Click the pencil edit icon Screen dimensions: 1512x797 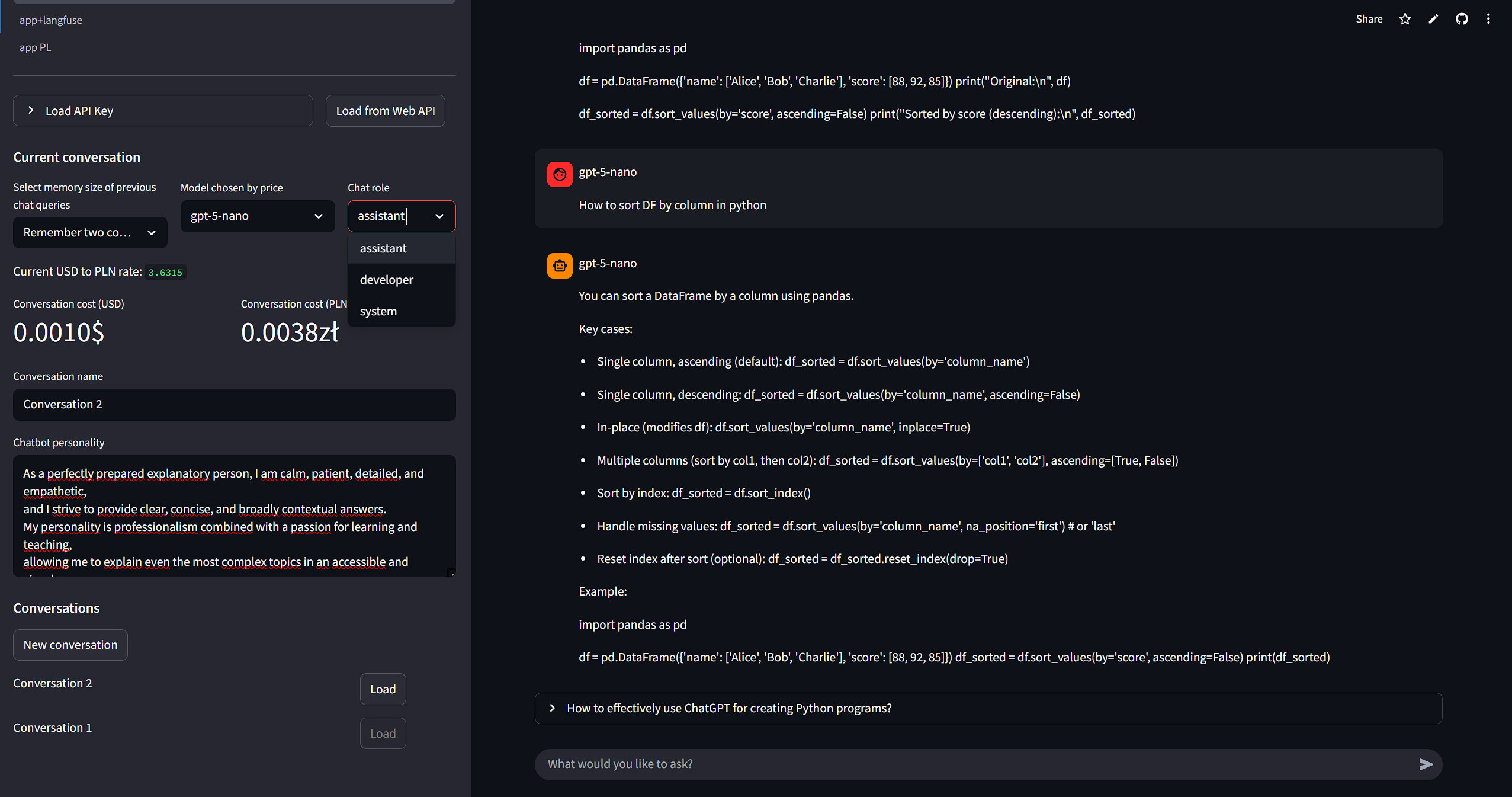pyautogui.click(x=1433, y=19)
